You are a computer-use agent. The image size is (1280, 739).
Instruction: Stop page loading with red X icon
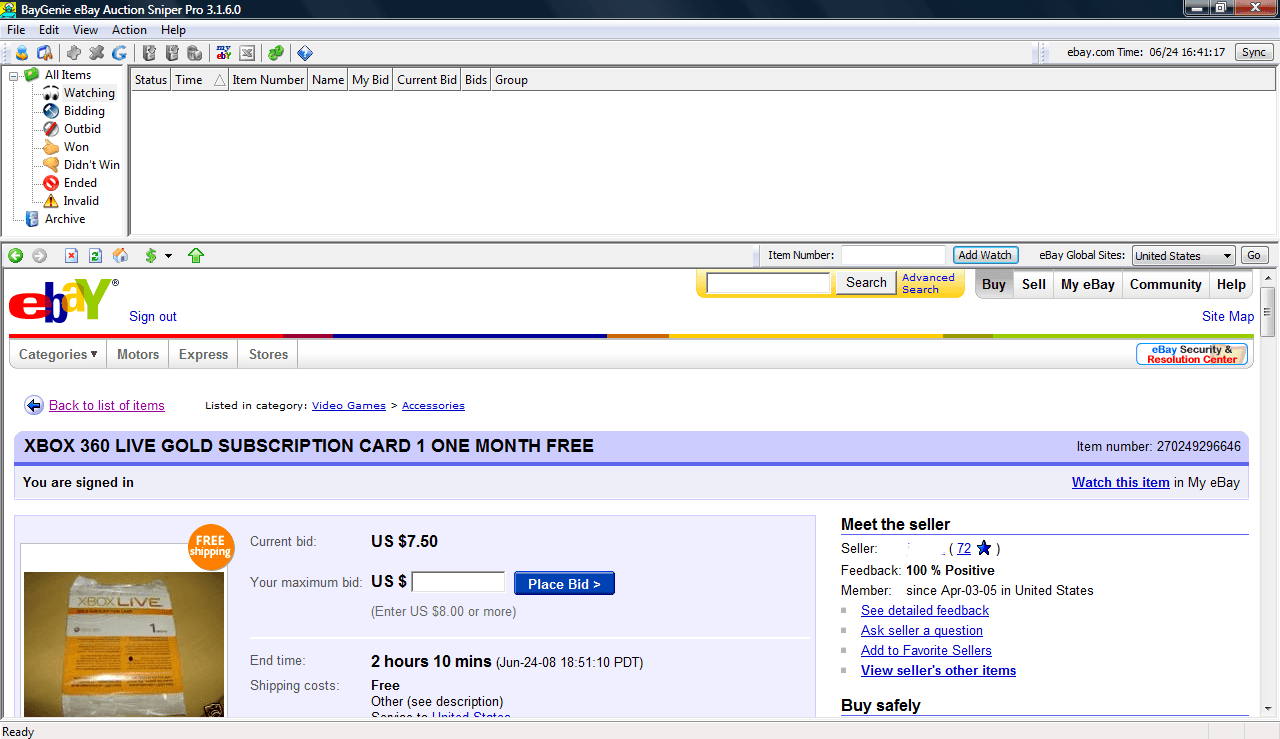(x=71, y=255)
